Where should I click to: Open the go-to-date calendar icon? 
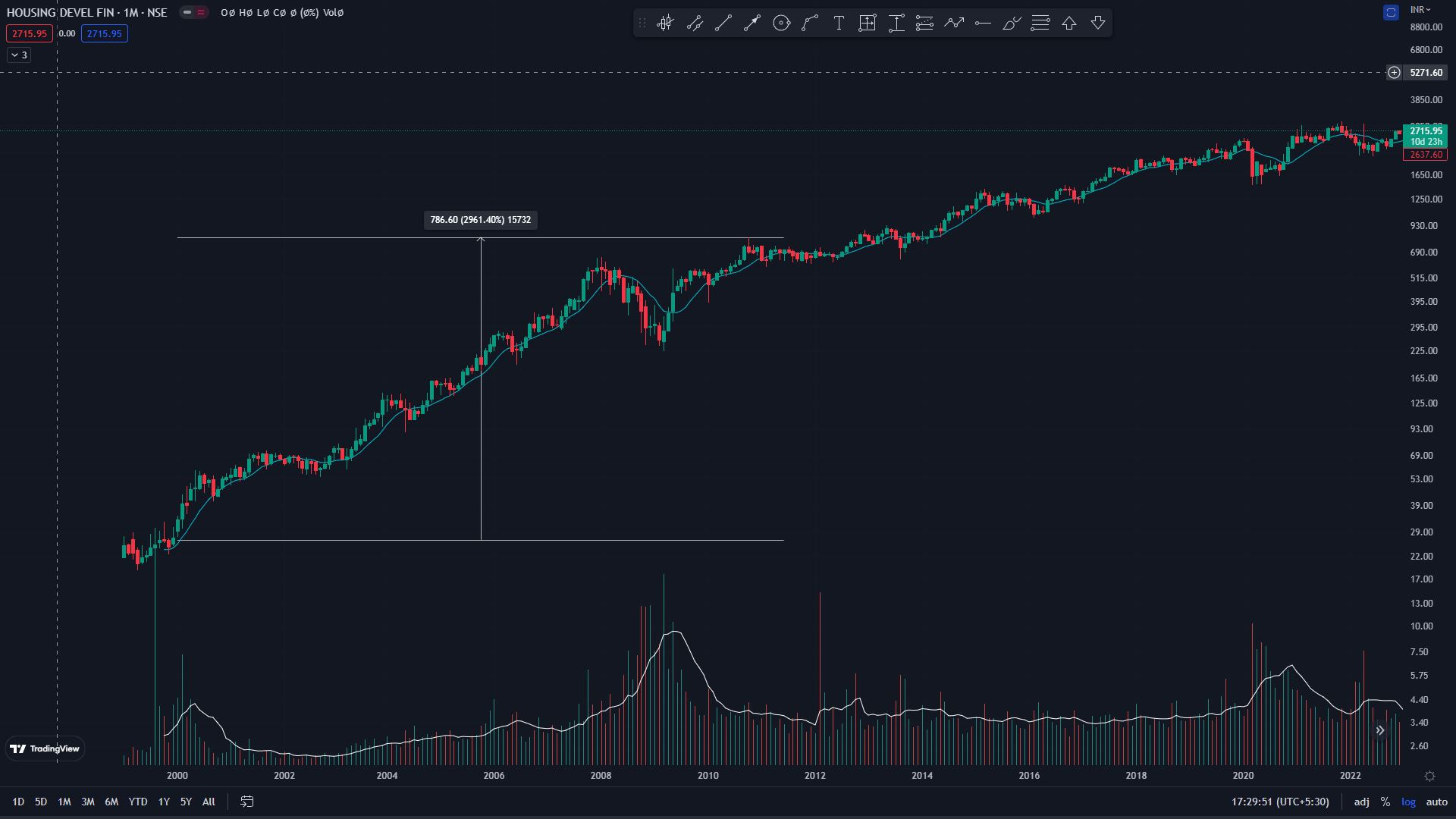[x=247, y=802]
